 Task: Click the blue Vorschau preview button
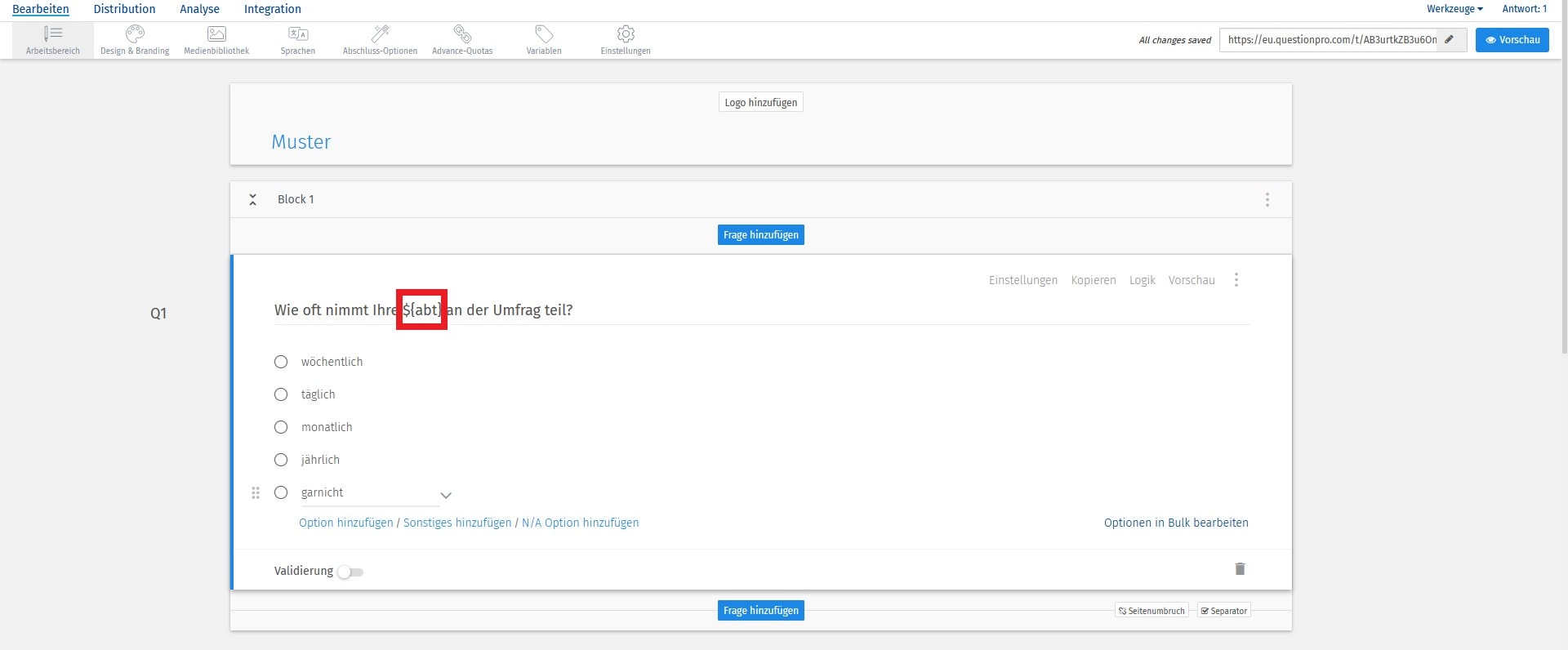[1512, 39]
